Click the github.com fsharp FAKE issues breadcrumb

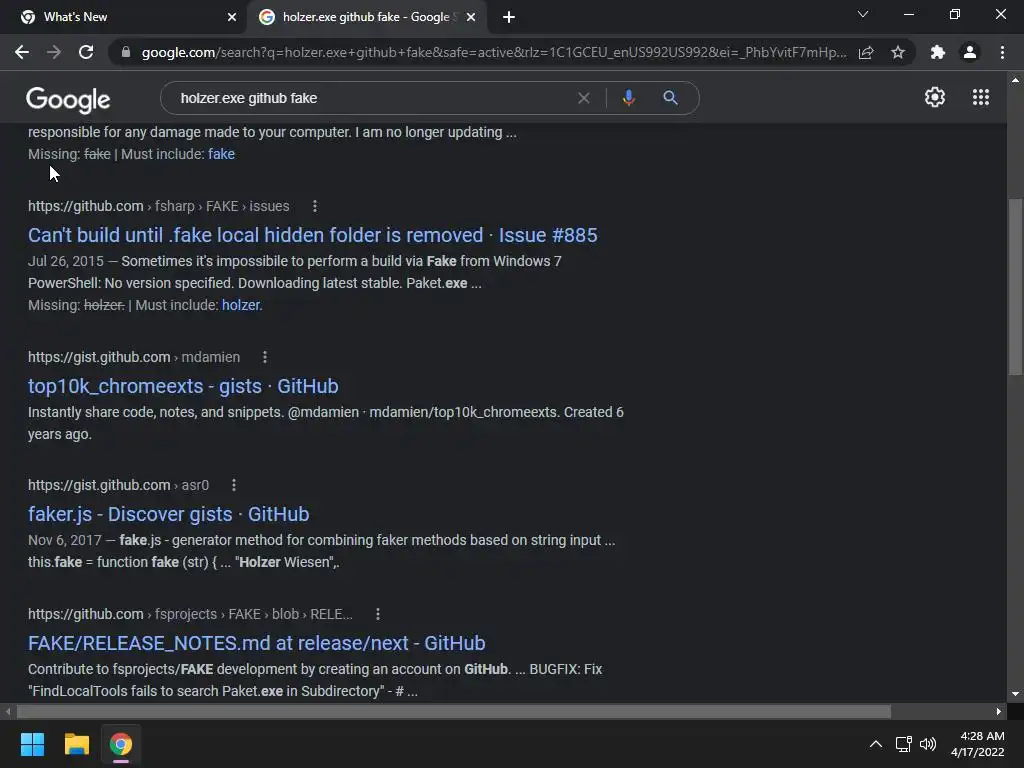click(159, 206)
